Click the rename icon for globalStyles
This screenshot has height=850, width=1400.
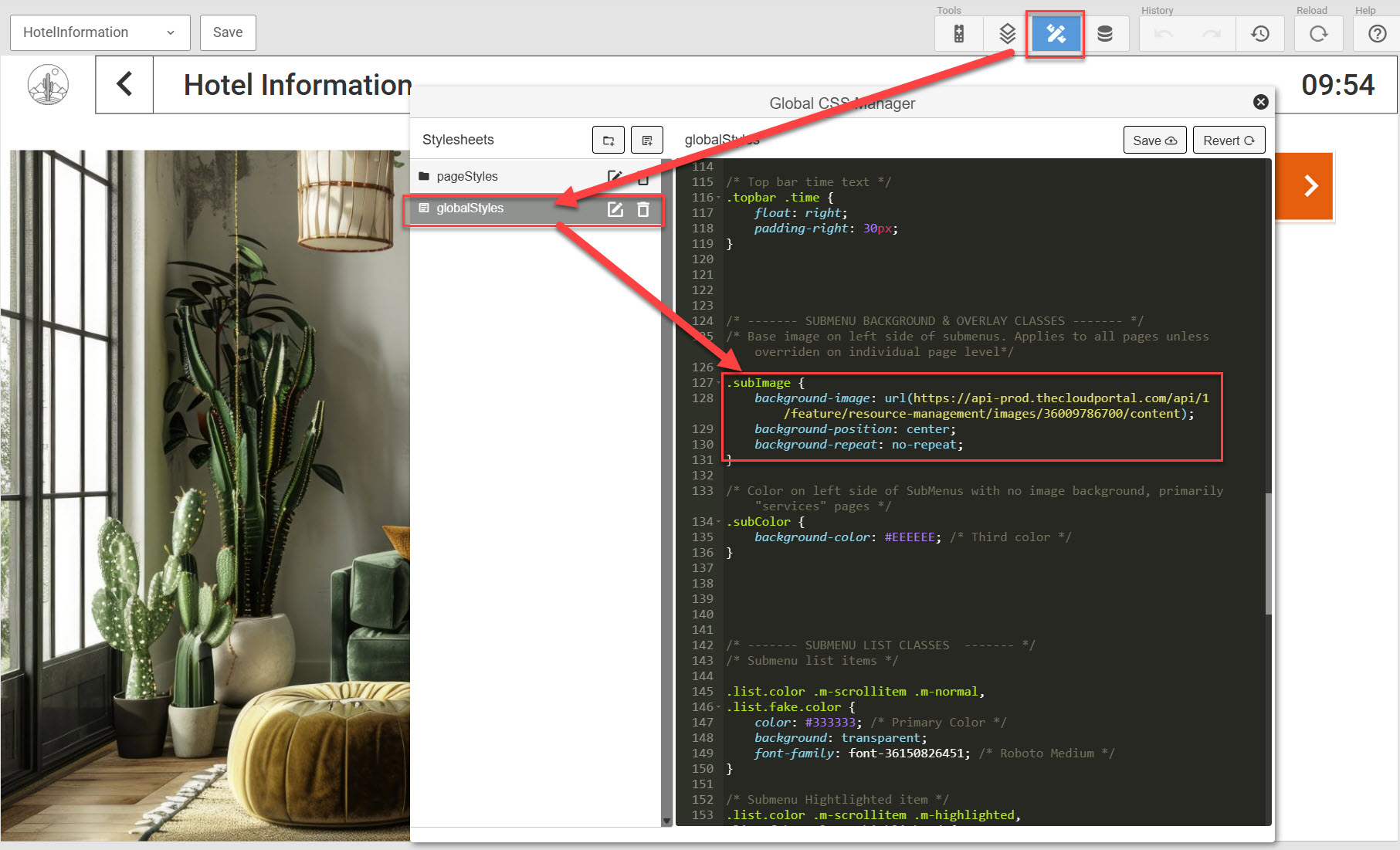[615, 209]
